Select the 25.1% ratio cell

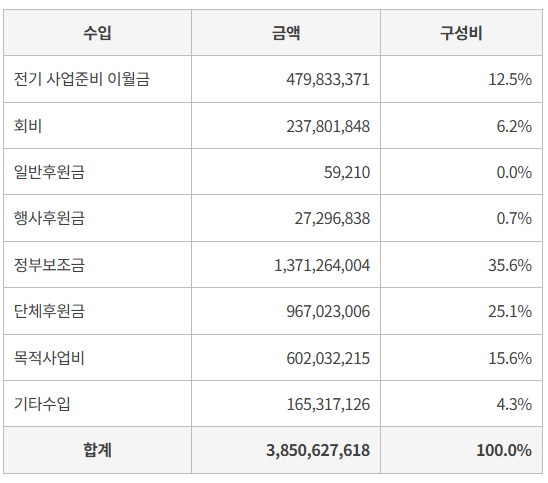[x=510, y=311]
